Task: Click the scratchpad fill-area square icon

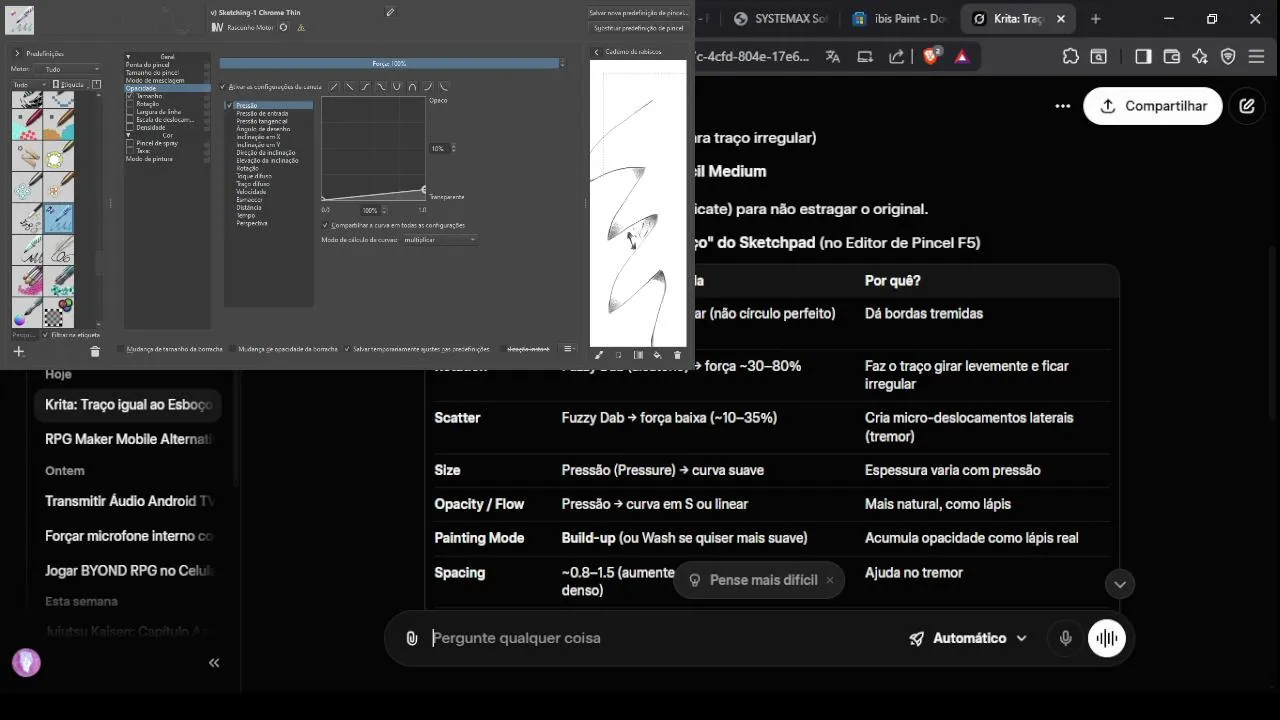Action: [x=618, y=355]
